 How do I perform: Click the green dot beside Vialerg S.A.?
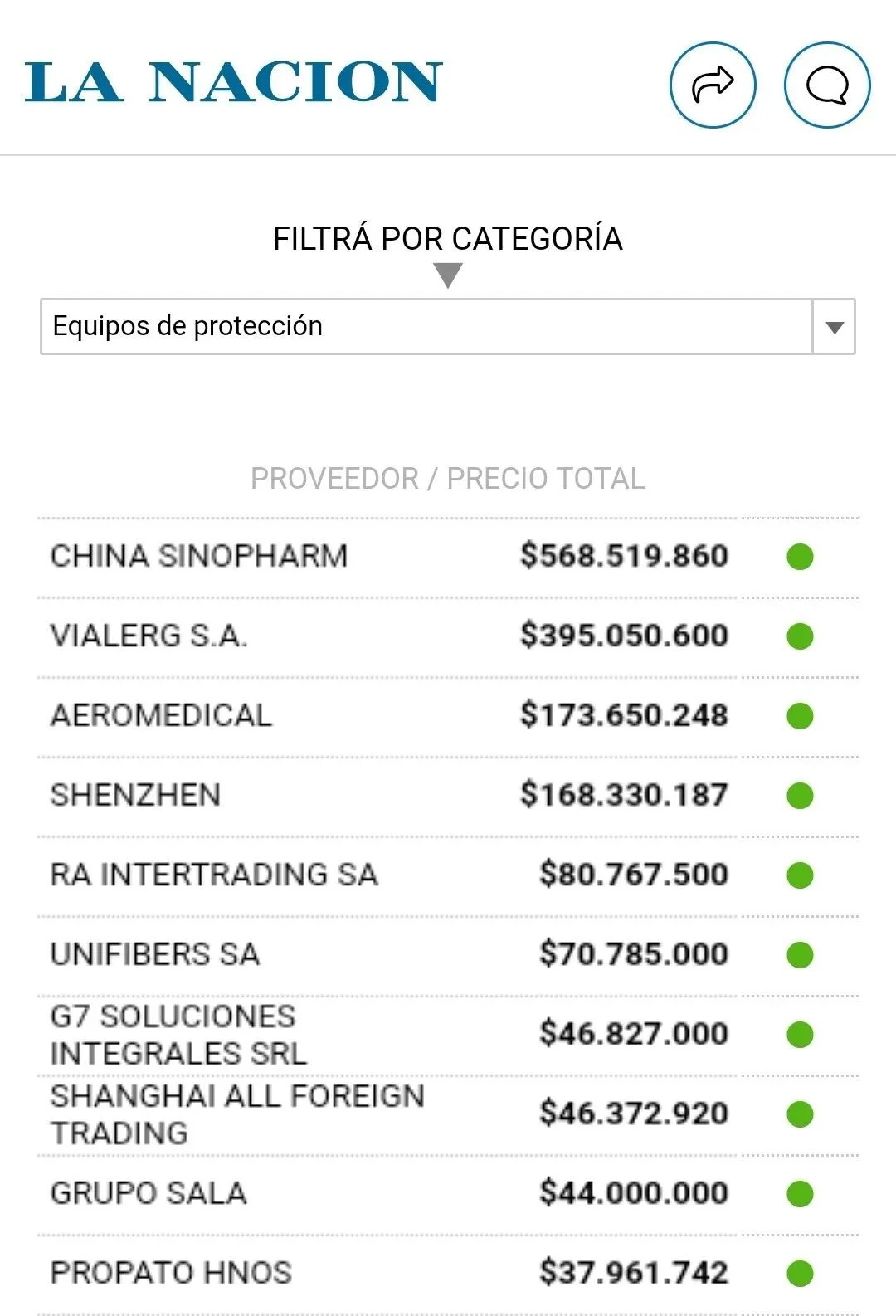[800, 636]
